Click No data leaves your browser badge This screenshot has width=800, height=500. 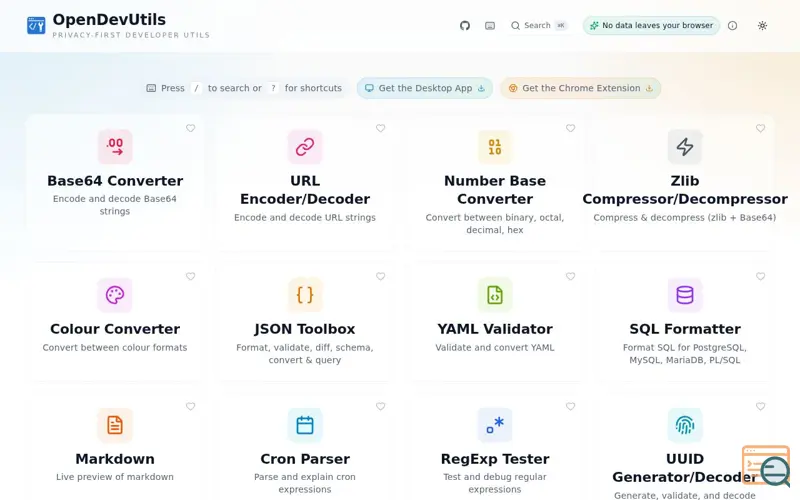click(x=651, y=26)
